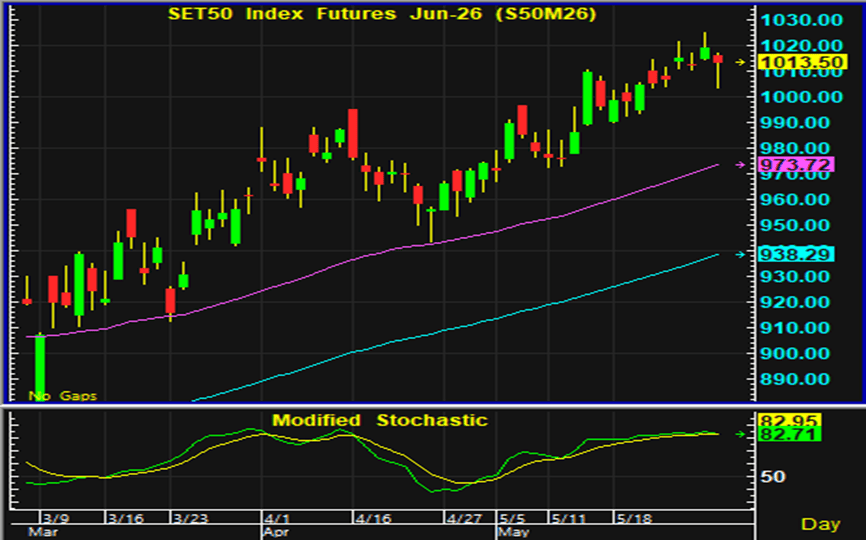Click the tall green candle at chart start

point(40,367)
